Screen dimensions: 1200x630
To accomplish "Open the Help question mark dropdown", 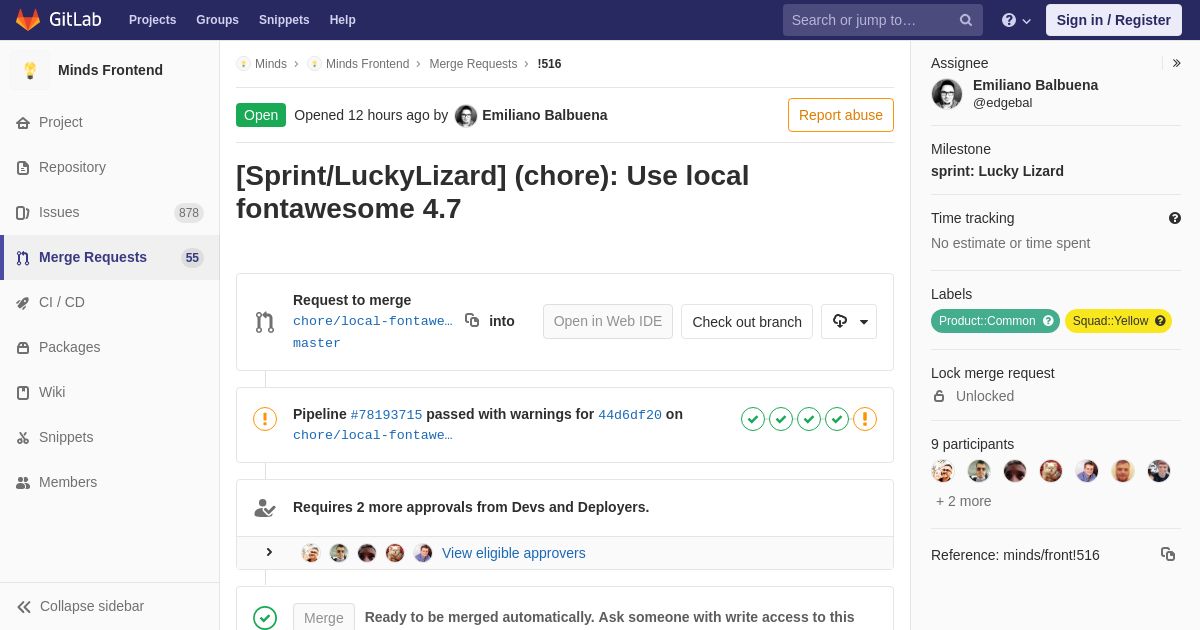I will click(1016, 20).
